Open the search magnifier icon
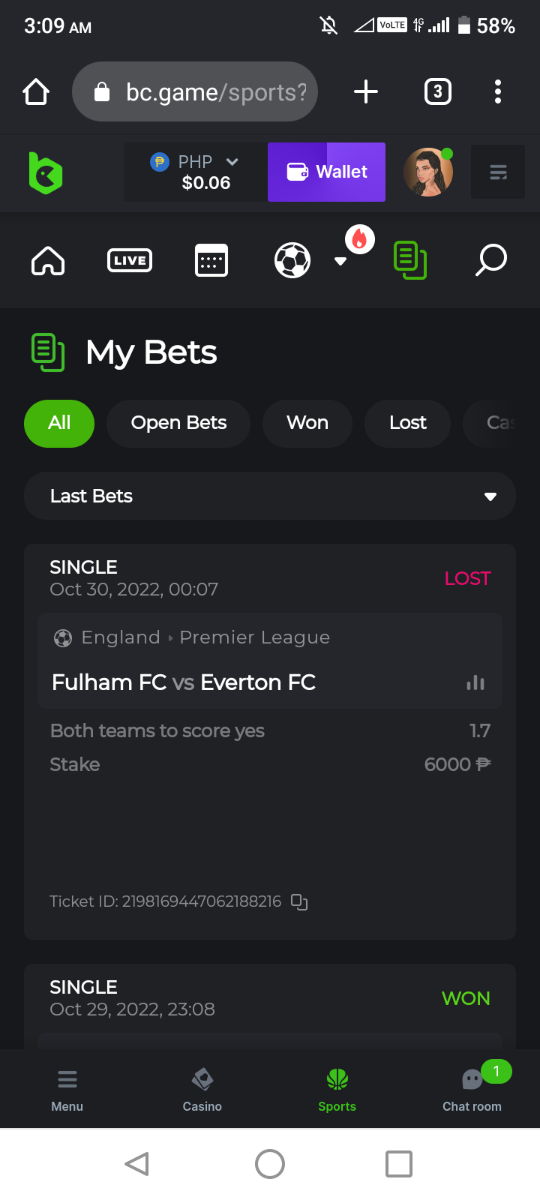 click(x=491, y=261)
